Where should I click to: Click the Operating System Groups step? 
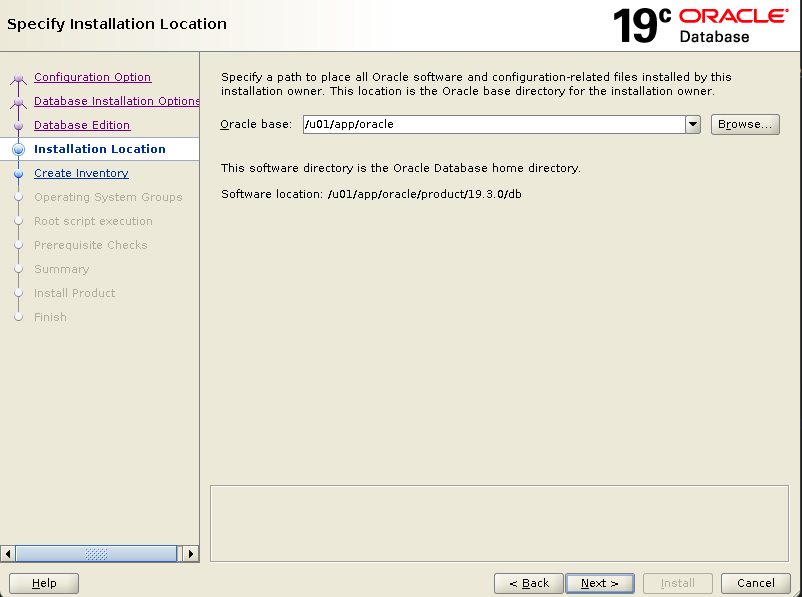pyautogui.click(x=108, y=197)
